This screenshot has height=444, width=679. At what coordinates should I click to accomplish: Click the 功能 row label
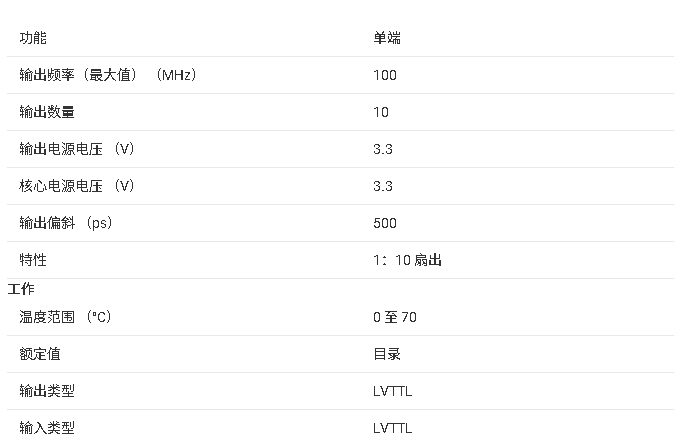[33, 38]
